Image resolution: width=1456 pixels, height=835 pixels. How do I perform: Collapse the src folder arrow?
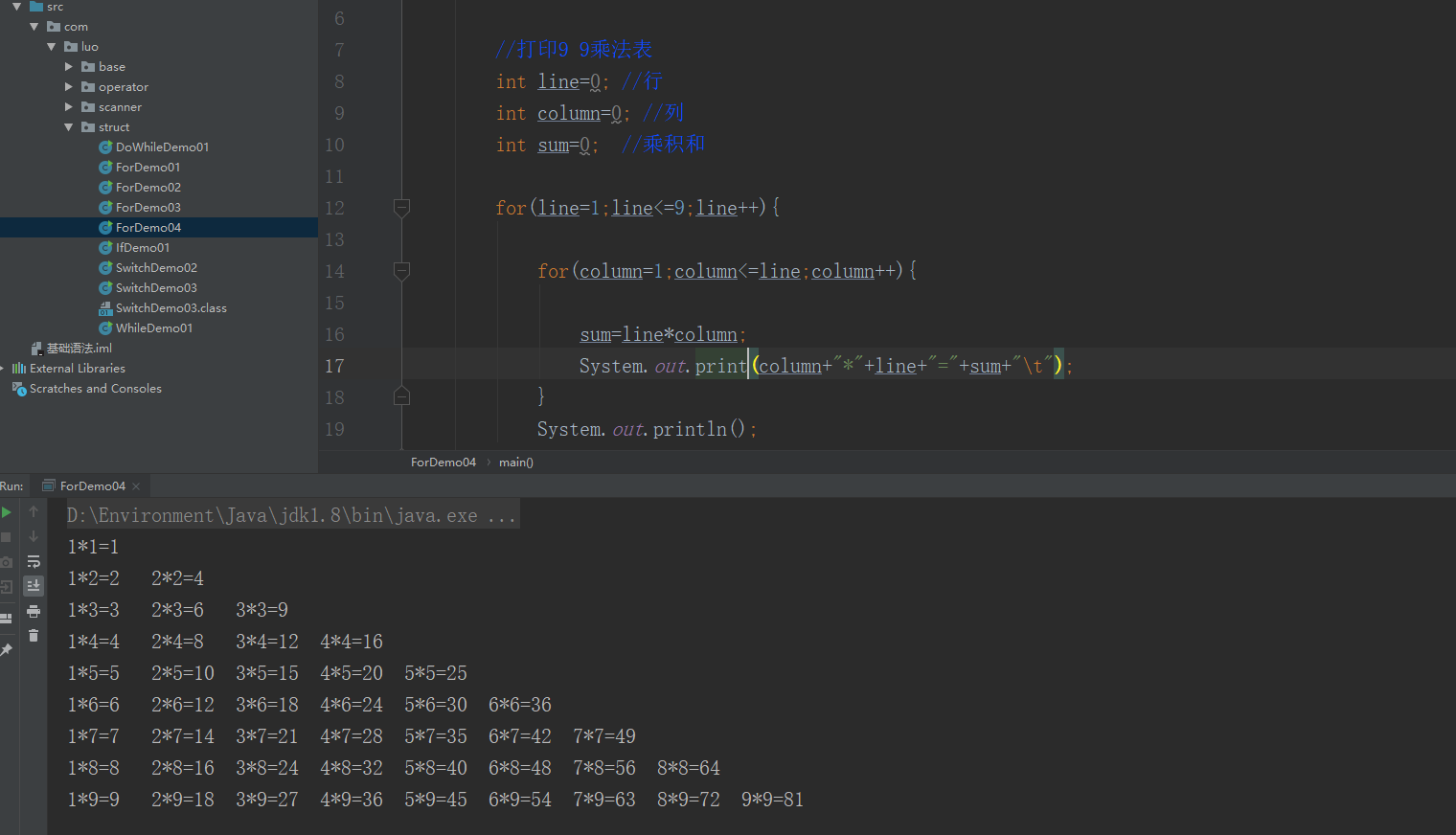pyautogui.click(x=16, y=7)
